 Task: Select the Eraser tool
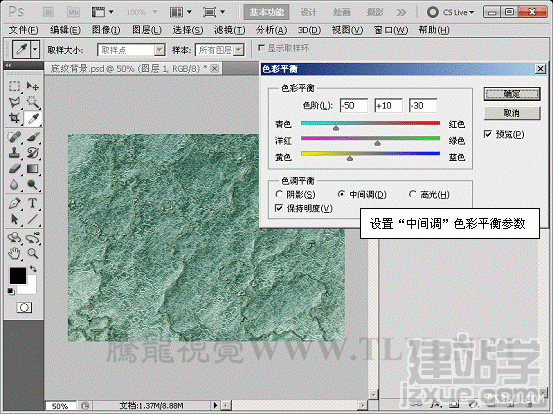[x=14, y=169]
